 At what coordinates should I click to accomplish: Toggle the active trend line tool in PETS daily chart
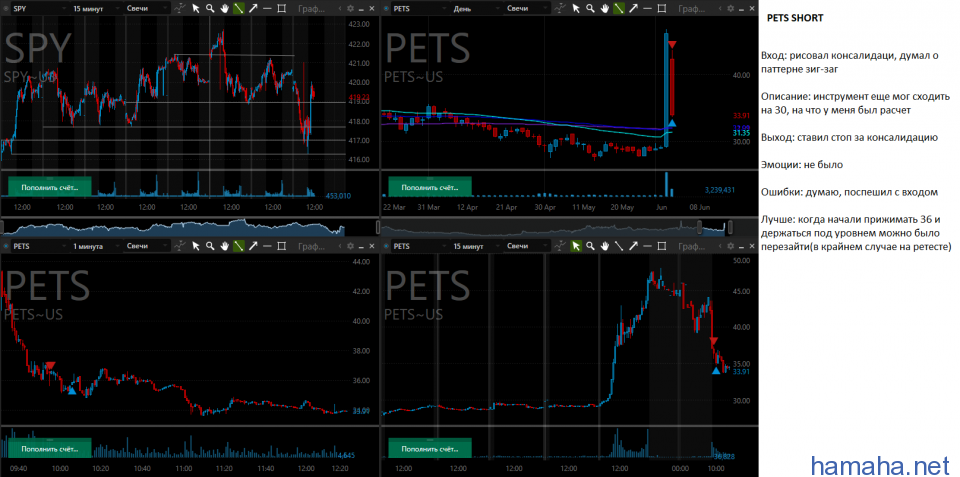[619, 9]
